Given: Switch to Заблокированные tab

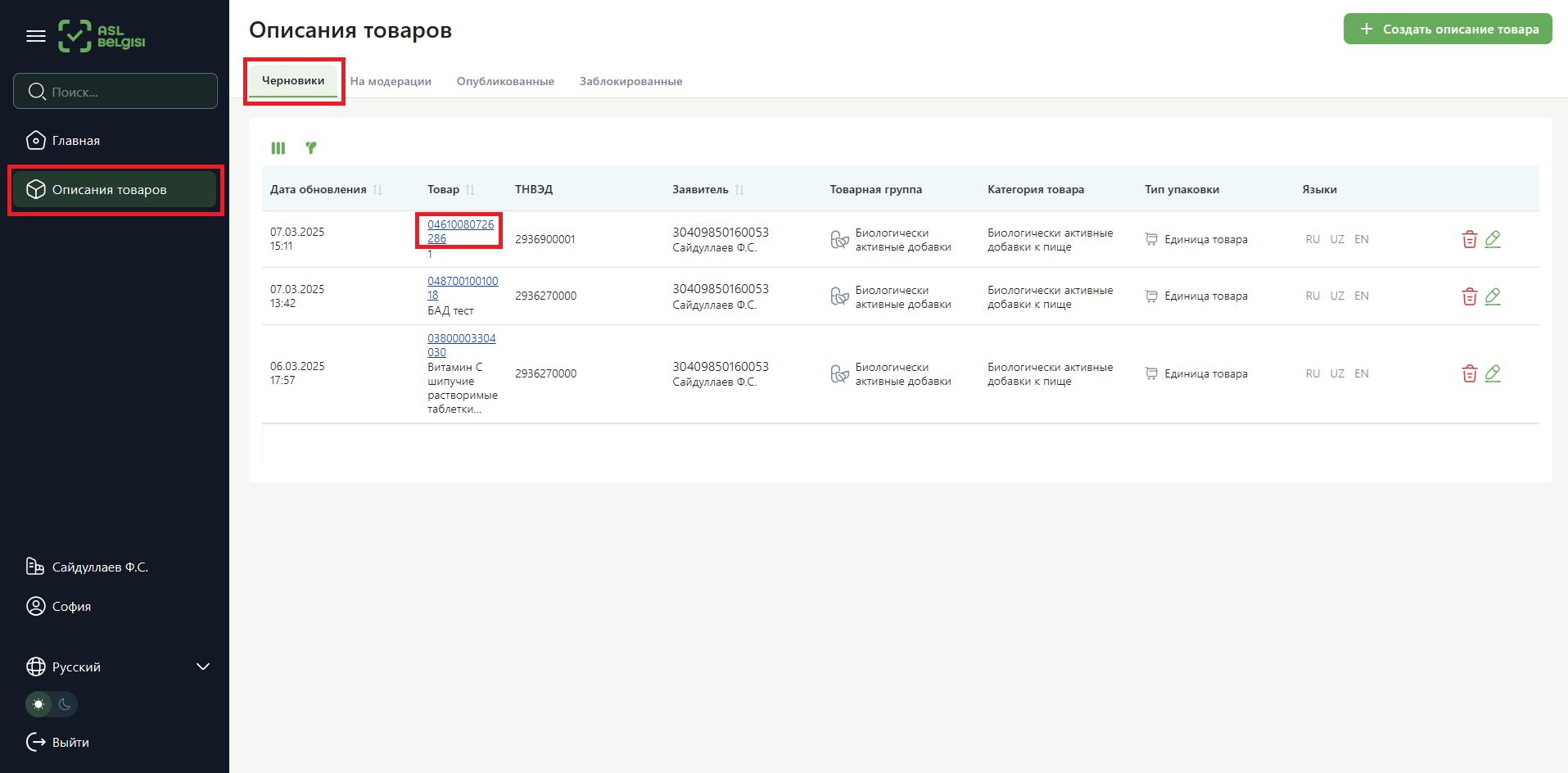Looking at the screenshot, I should 630,81.
